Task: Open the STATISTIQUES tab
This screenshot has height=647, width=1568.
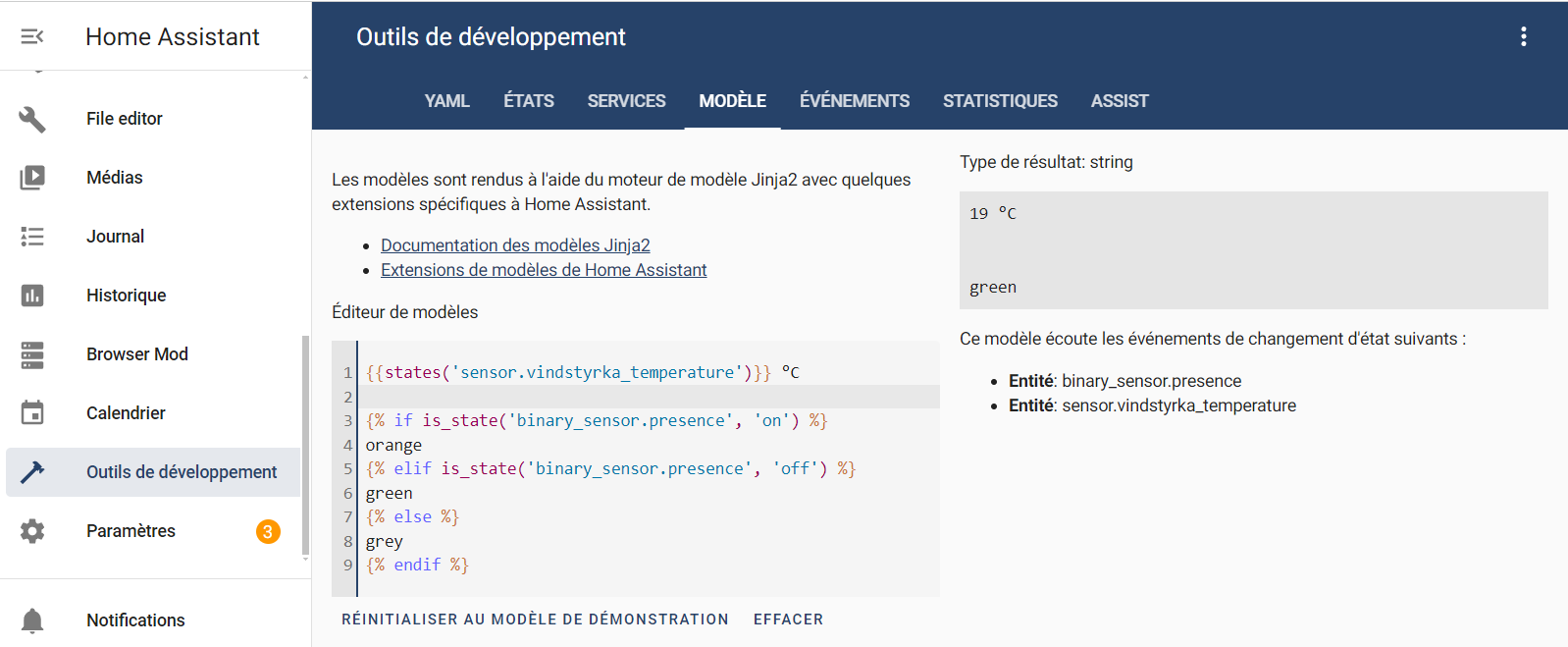Action: (1001, 101)
